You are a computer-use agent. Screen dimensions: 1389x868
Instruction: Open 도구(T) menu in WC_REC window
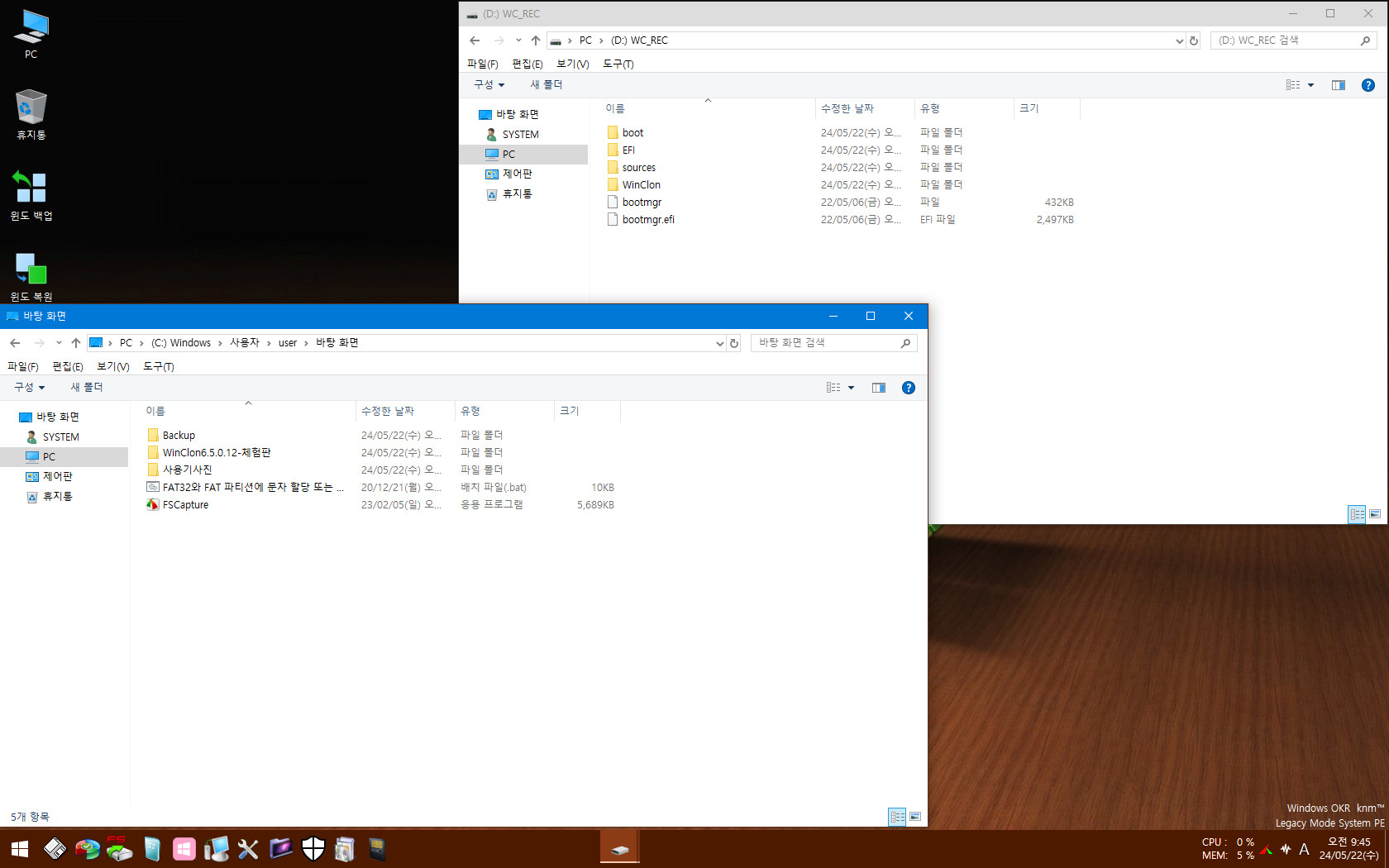pyautogui.click(x=618, y=64)
